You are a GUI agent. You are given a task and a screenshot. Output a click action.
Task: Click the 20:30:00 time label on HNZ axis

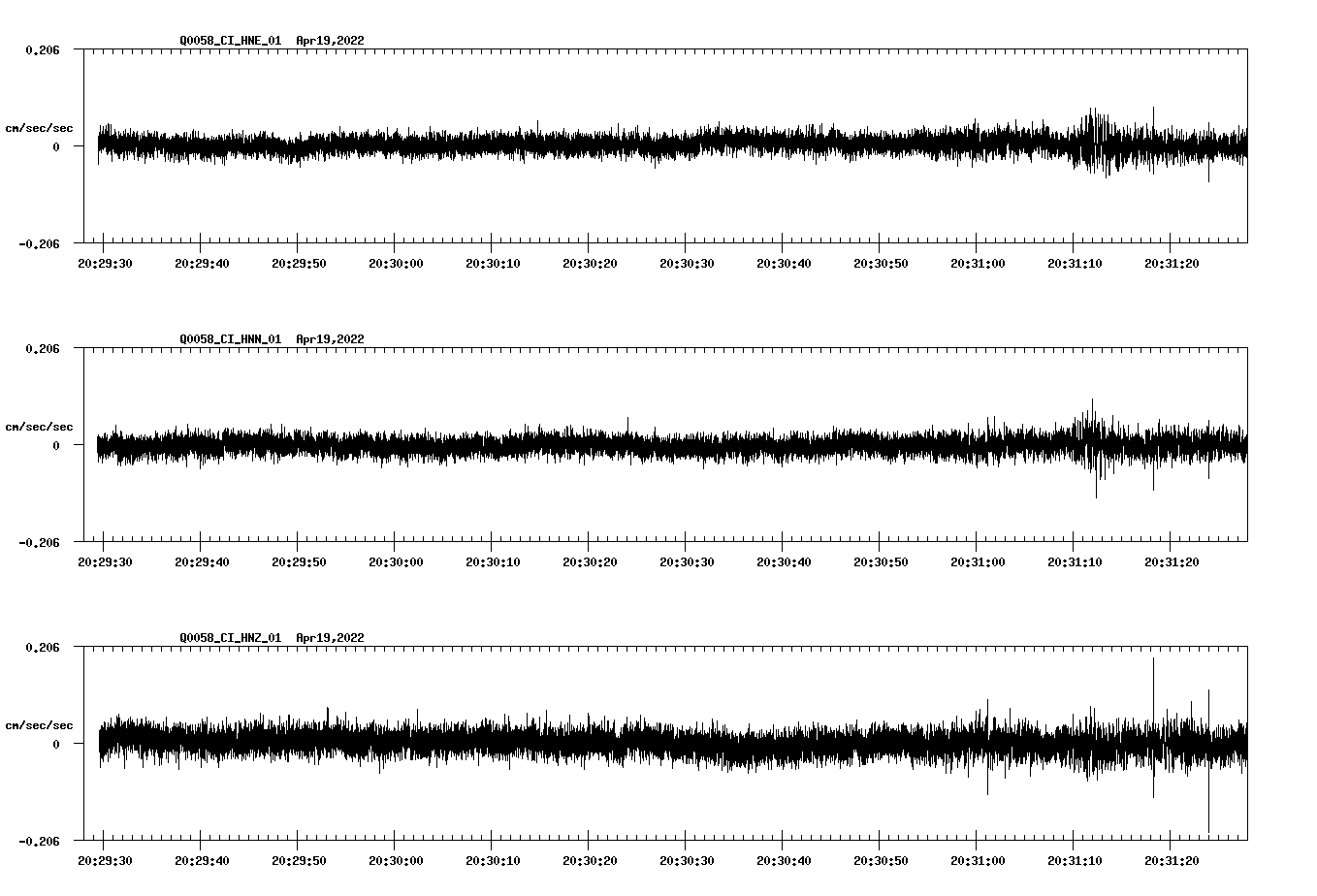click(396, 861)
